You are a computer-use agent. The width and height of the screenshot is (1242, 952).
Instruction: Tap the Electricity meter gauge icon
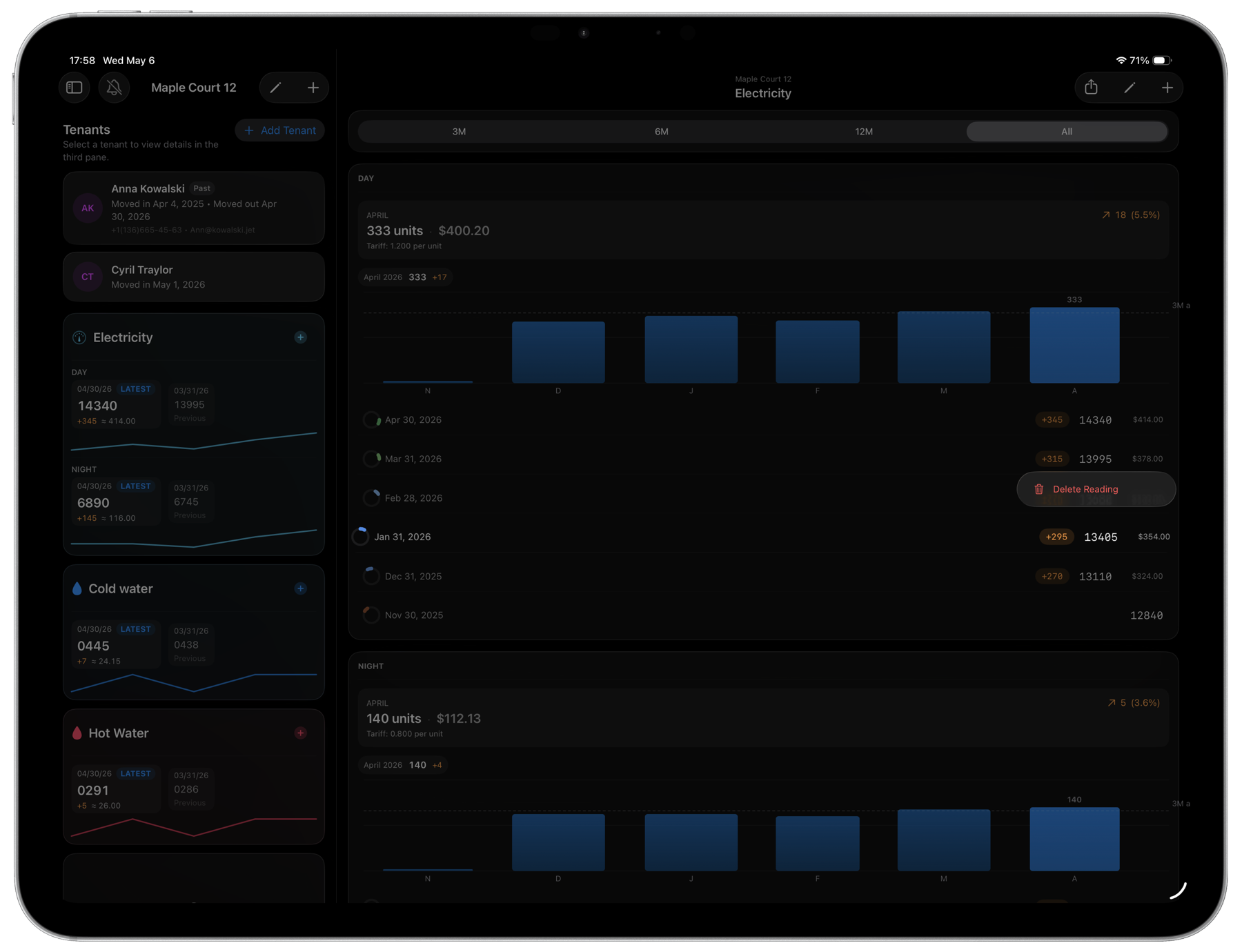79,337
